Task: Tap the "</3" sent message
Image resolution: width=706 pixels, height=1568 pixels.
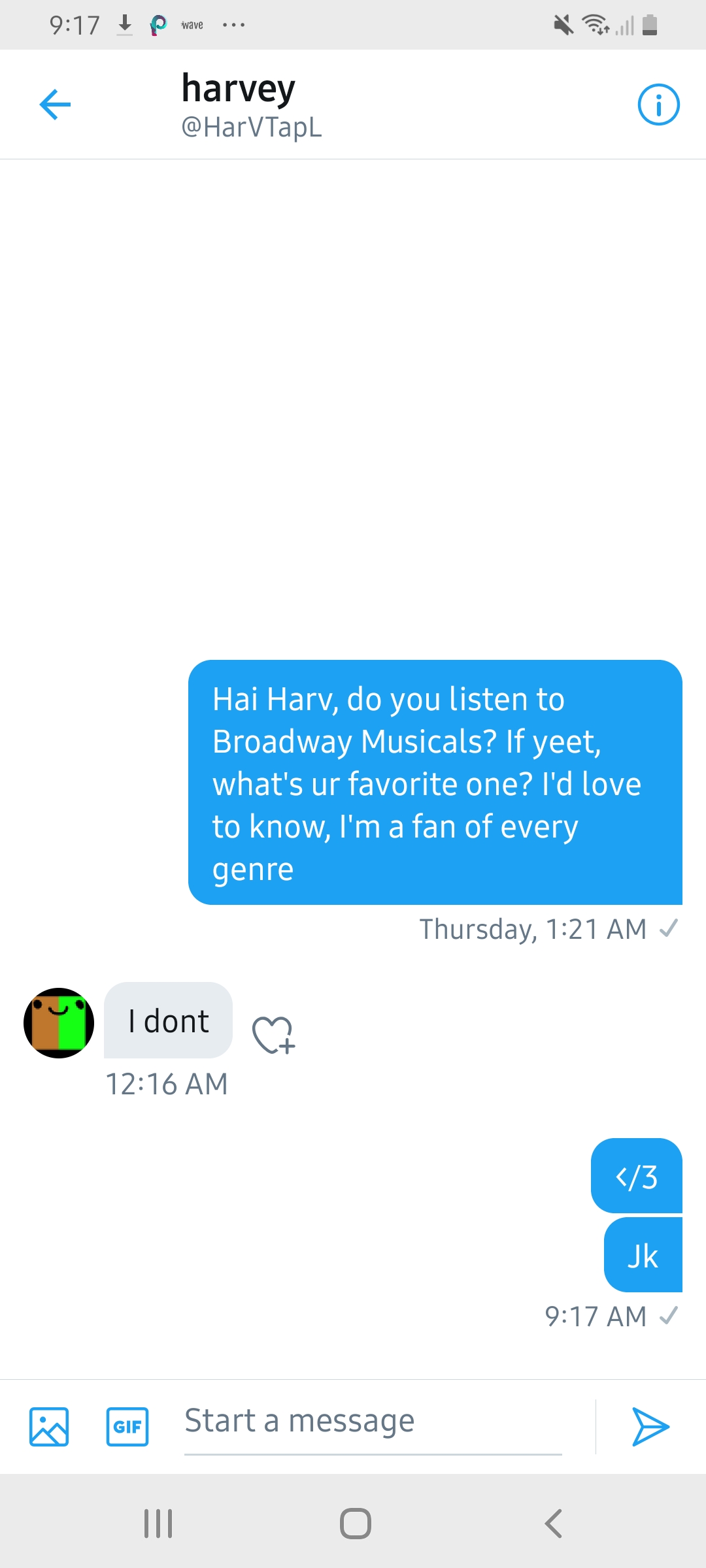Action: tap(637, 1176)
